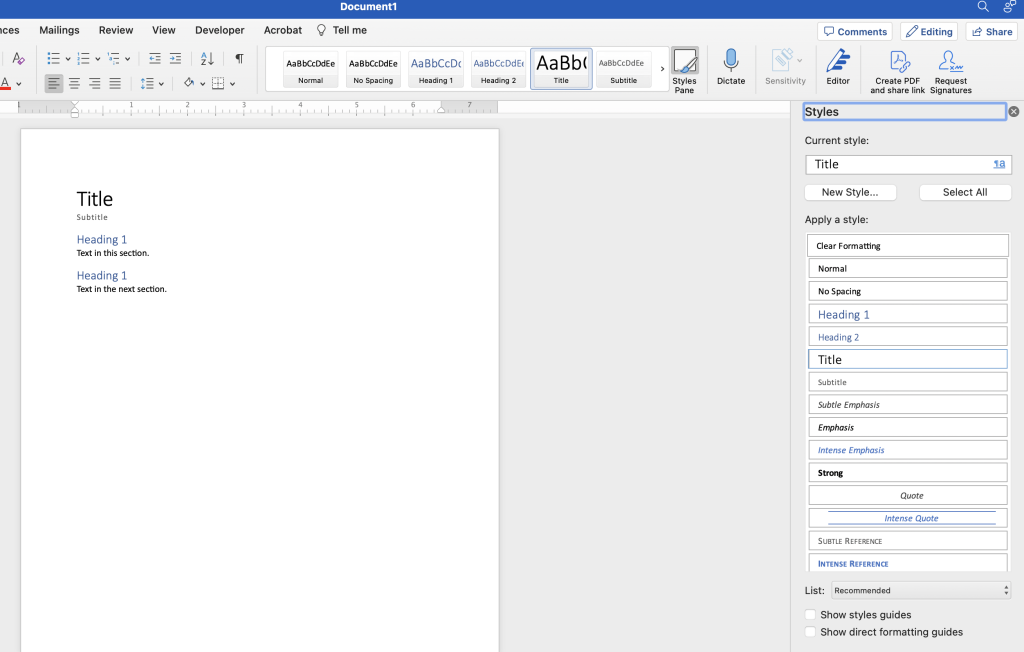Click the New Style... button
The width and height of the screenshot is (1024, 652).
850,192
